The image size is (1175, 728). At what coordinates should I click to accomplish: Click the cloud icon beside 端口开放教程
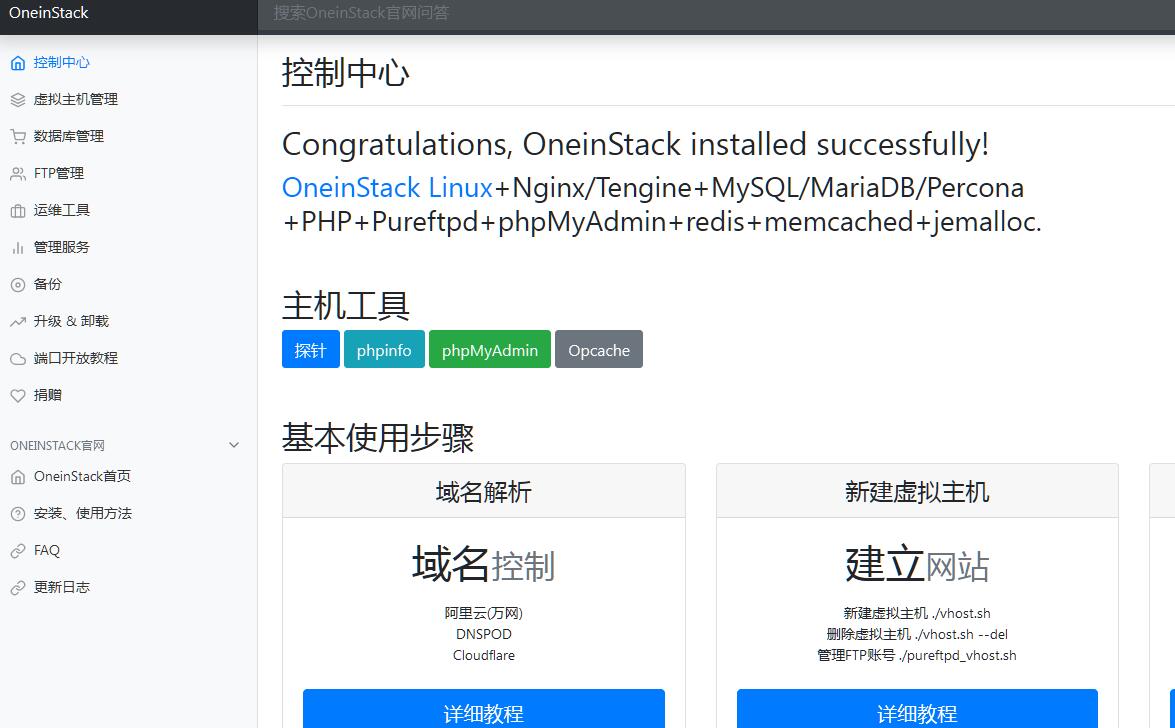[x=17, y=359]
